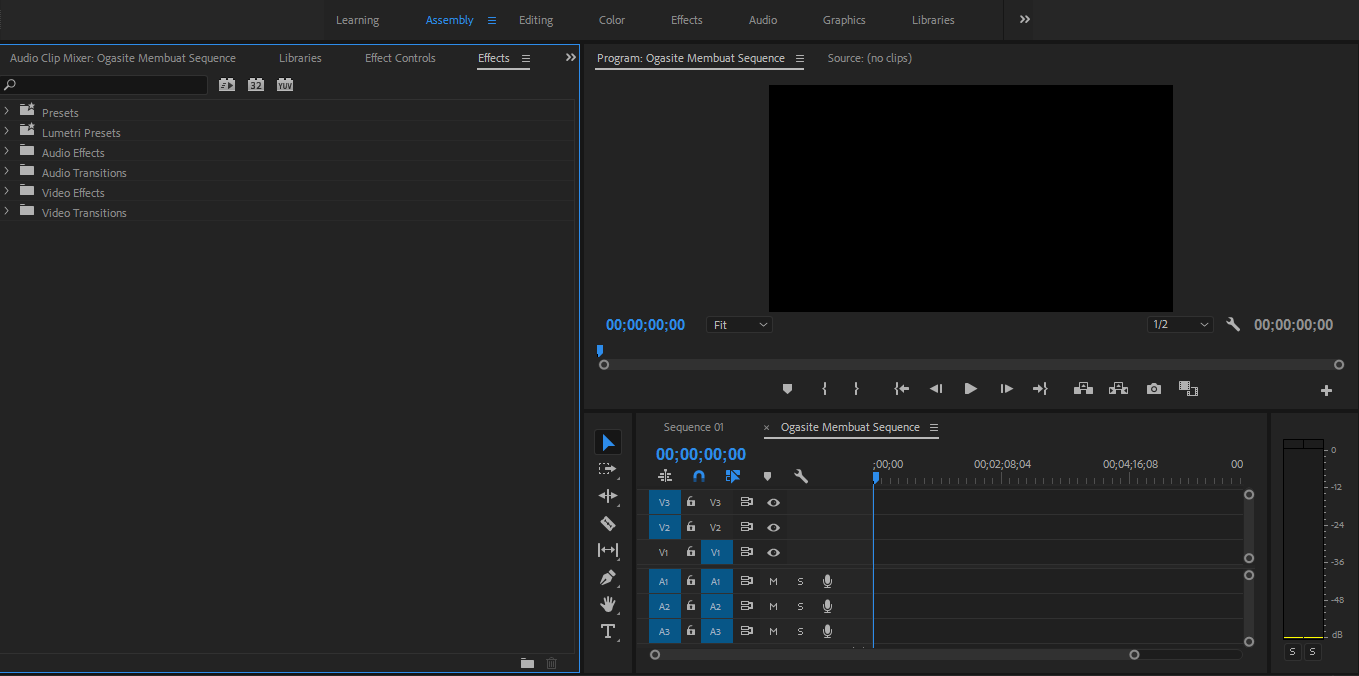Choose the Track Select Forward tool
Screen dimensions: 1359x676
[x=608, y=468]
